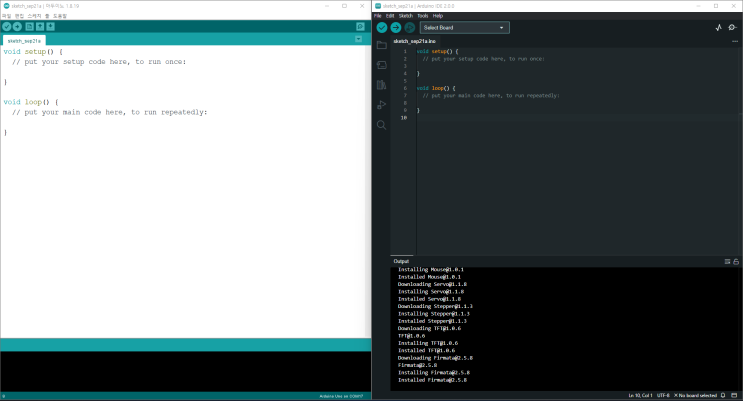Open the Select Board dropdown
Image resolution: width=743 pixels, height=401 pixels.
(464, 27)
